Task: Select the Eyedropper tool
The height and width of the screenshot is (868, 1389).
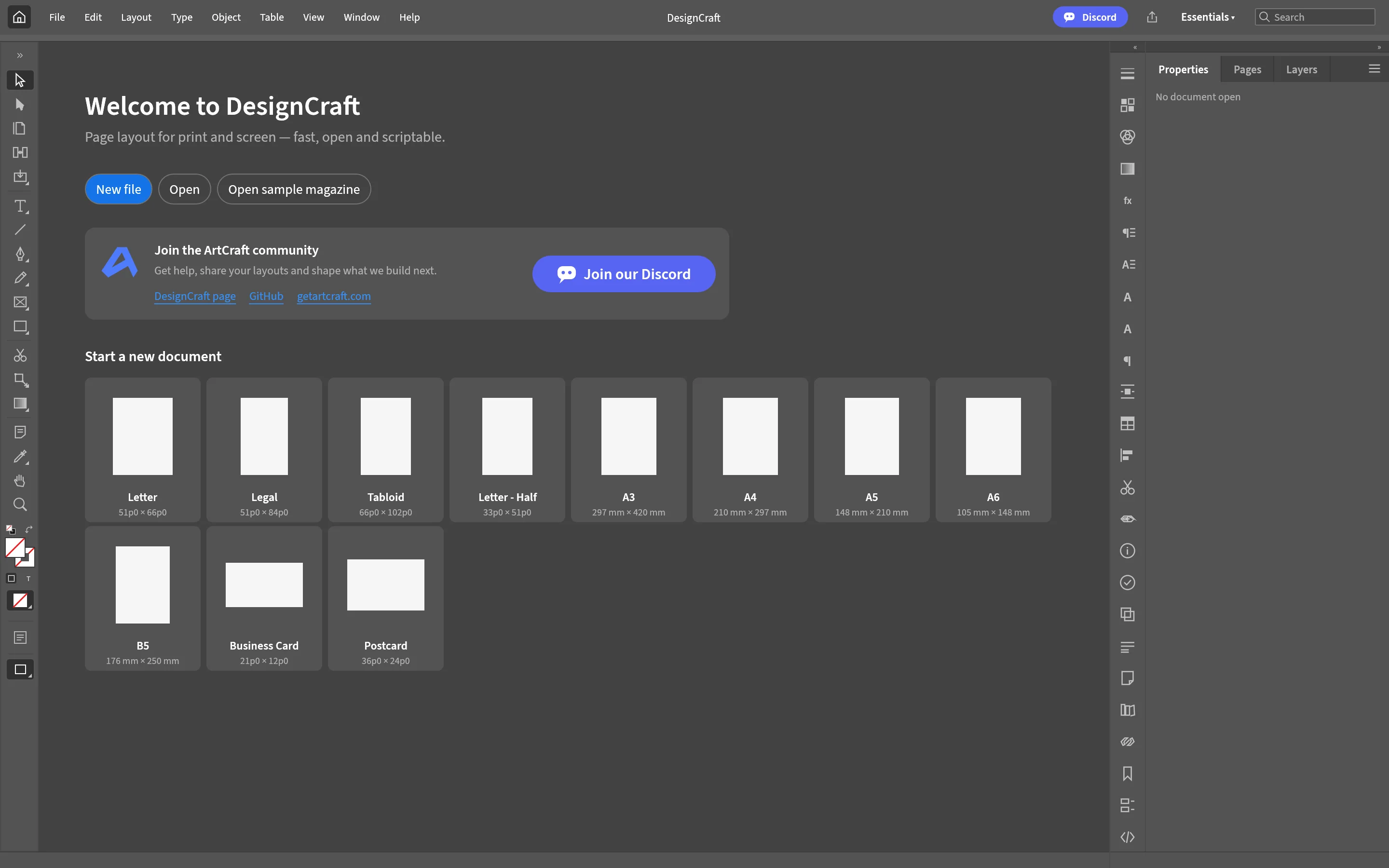Action: tap(20, 456)
